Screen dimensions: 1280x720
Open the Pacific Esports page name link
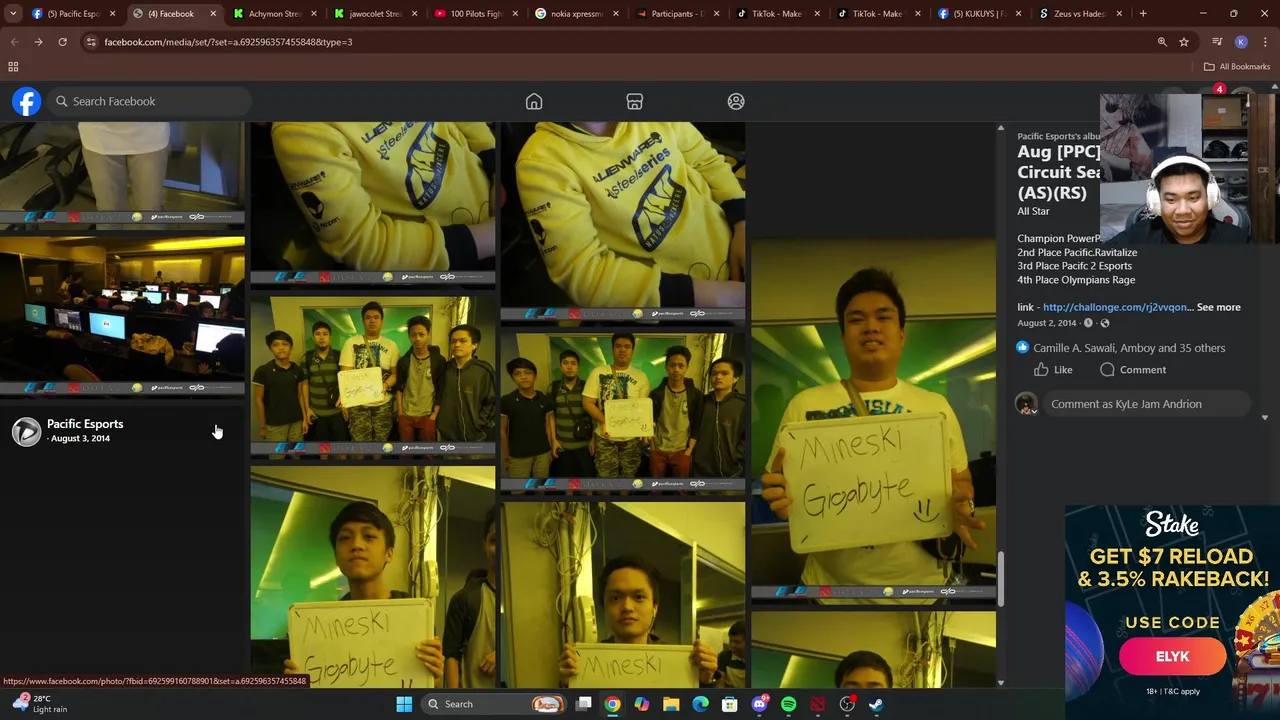[x=85, y=424]
